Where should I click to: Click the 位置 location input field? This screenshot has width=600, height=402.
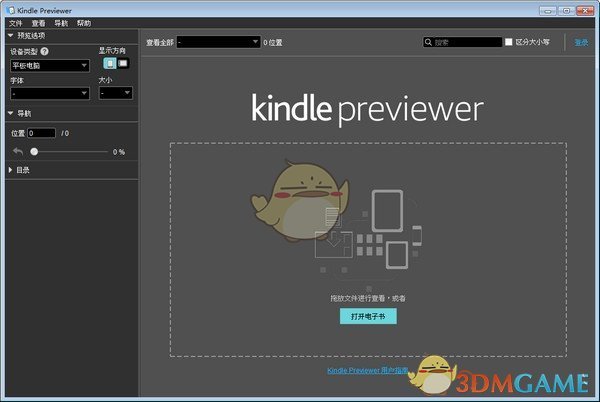click(x=42, y=133)
